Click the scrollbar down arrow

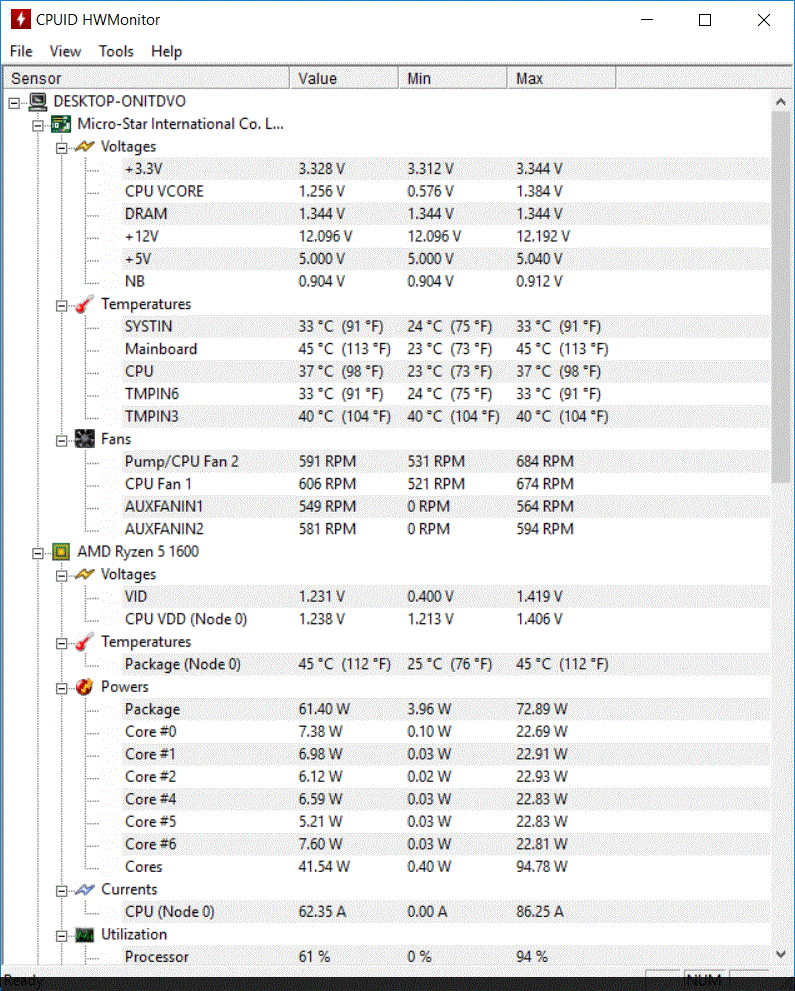tap(780, 954)
